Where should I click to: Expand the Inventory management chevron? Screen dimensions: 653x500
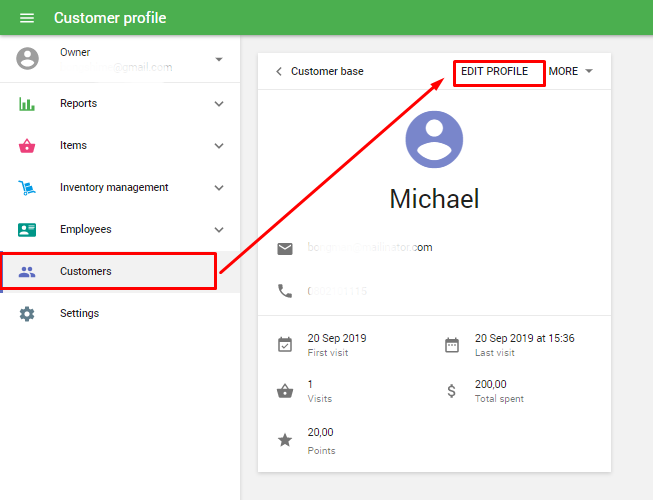(x=219, y=188)
